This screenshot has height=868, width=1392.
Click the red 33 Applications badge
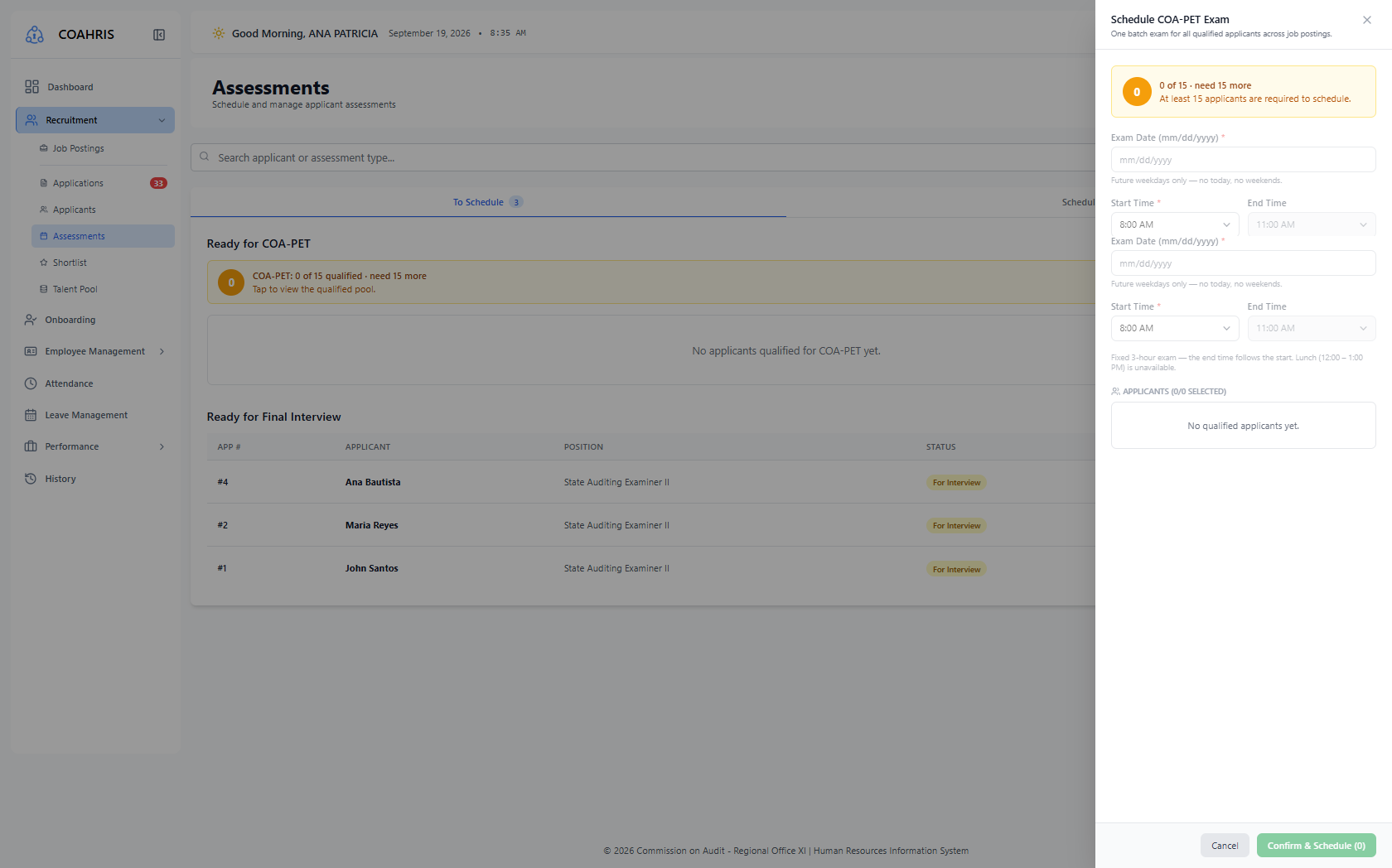coord(158,183)
